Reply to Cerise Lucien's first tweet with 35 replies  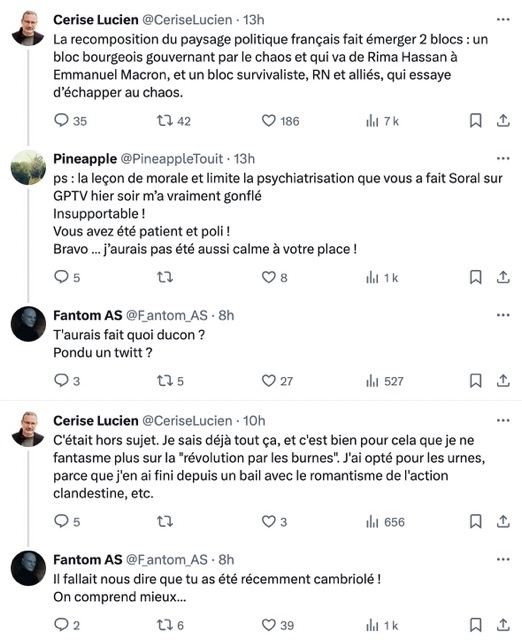[70, 121]
